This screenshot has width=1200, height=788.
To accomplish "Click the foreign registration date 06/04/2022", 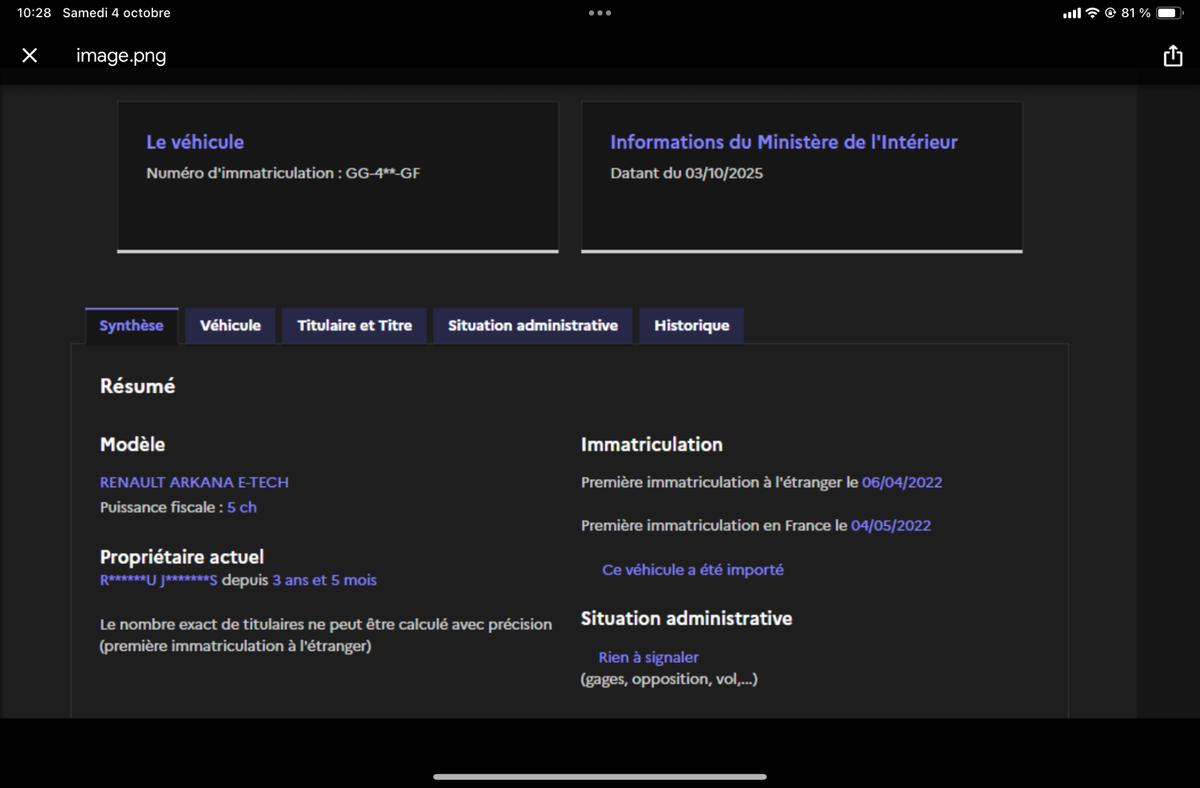I will (902, 482).
